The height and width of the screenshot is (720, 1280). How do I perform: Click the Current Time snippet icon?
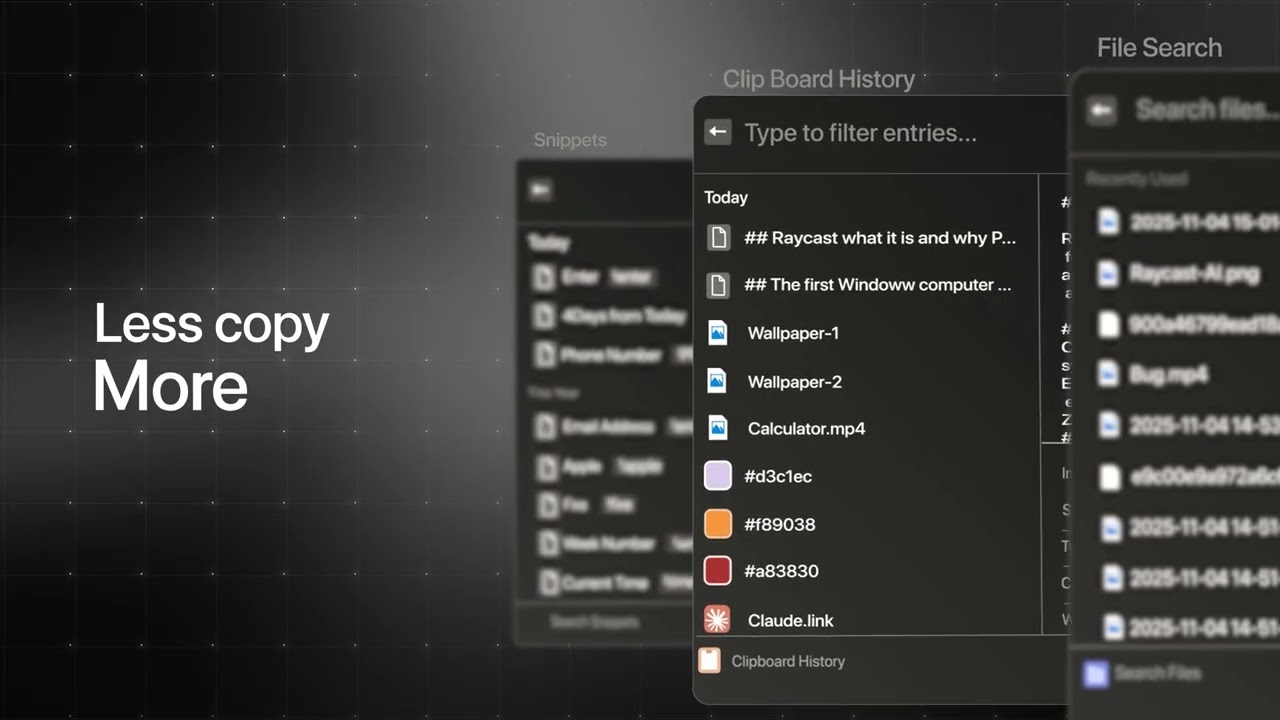tap(547, 582)
